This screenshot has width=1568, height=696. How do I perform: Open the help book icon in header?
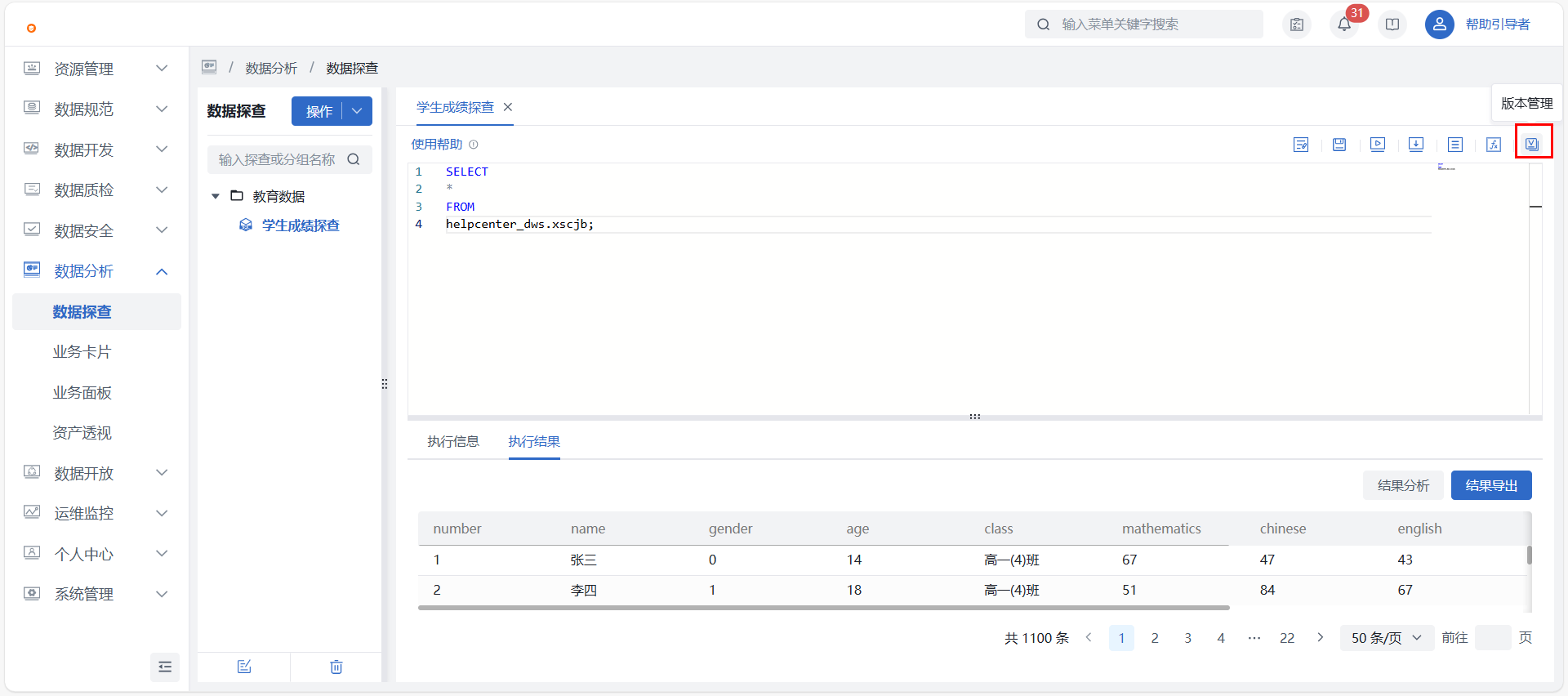(x=1392, y=25)
